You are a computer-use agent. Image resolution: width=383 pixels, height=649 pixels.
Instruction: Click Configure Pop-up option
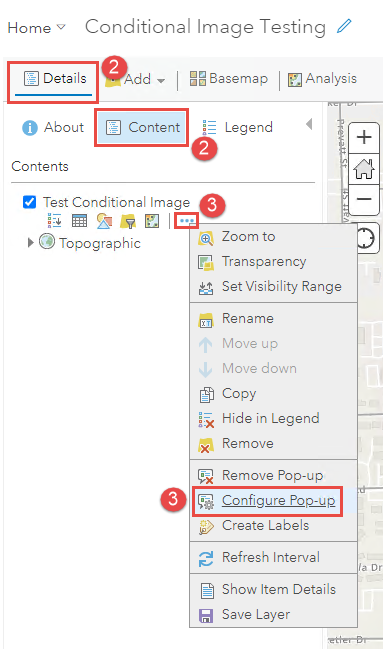coord(273,501)
